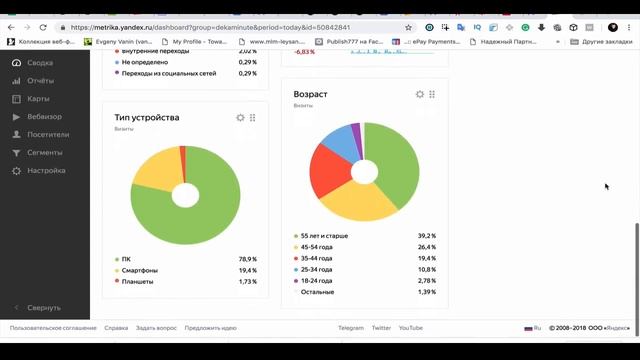Viewport: 640px width, 360px height.
Task: Click the download arrow extension icon
Action: (x=541, y=27)
